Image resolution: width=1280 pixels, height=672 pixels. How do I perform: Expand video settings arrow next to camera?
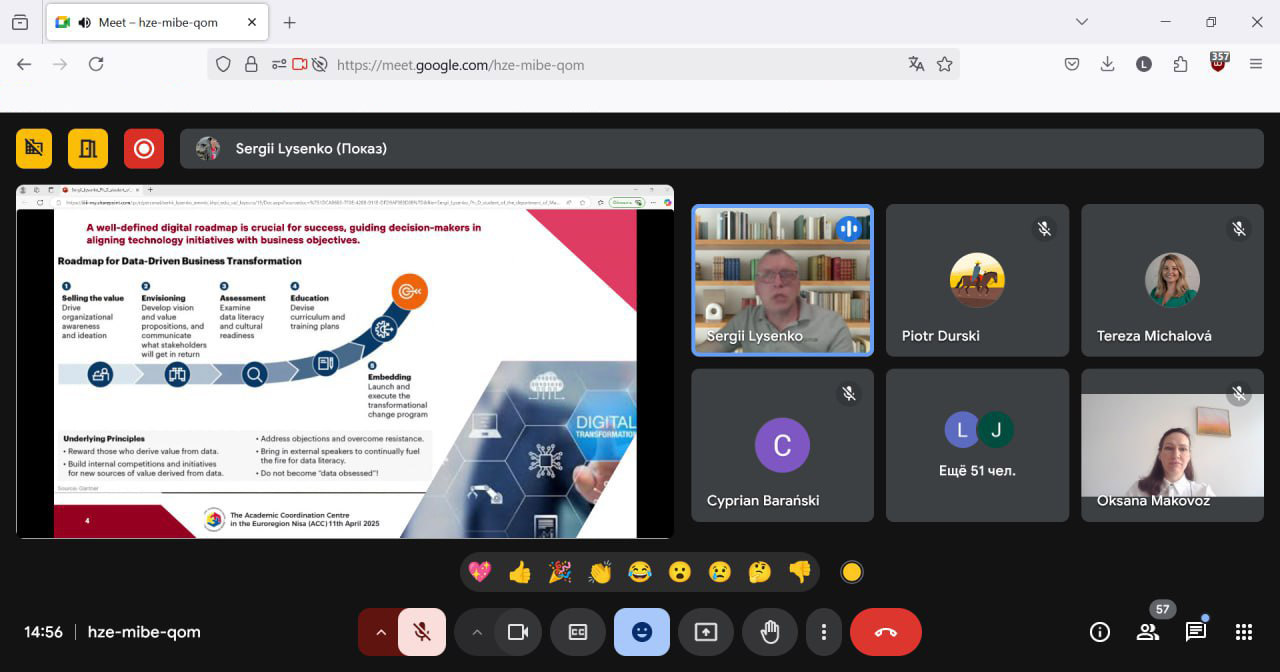point(476,632)
